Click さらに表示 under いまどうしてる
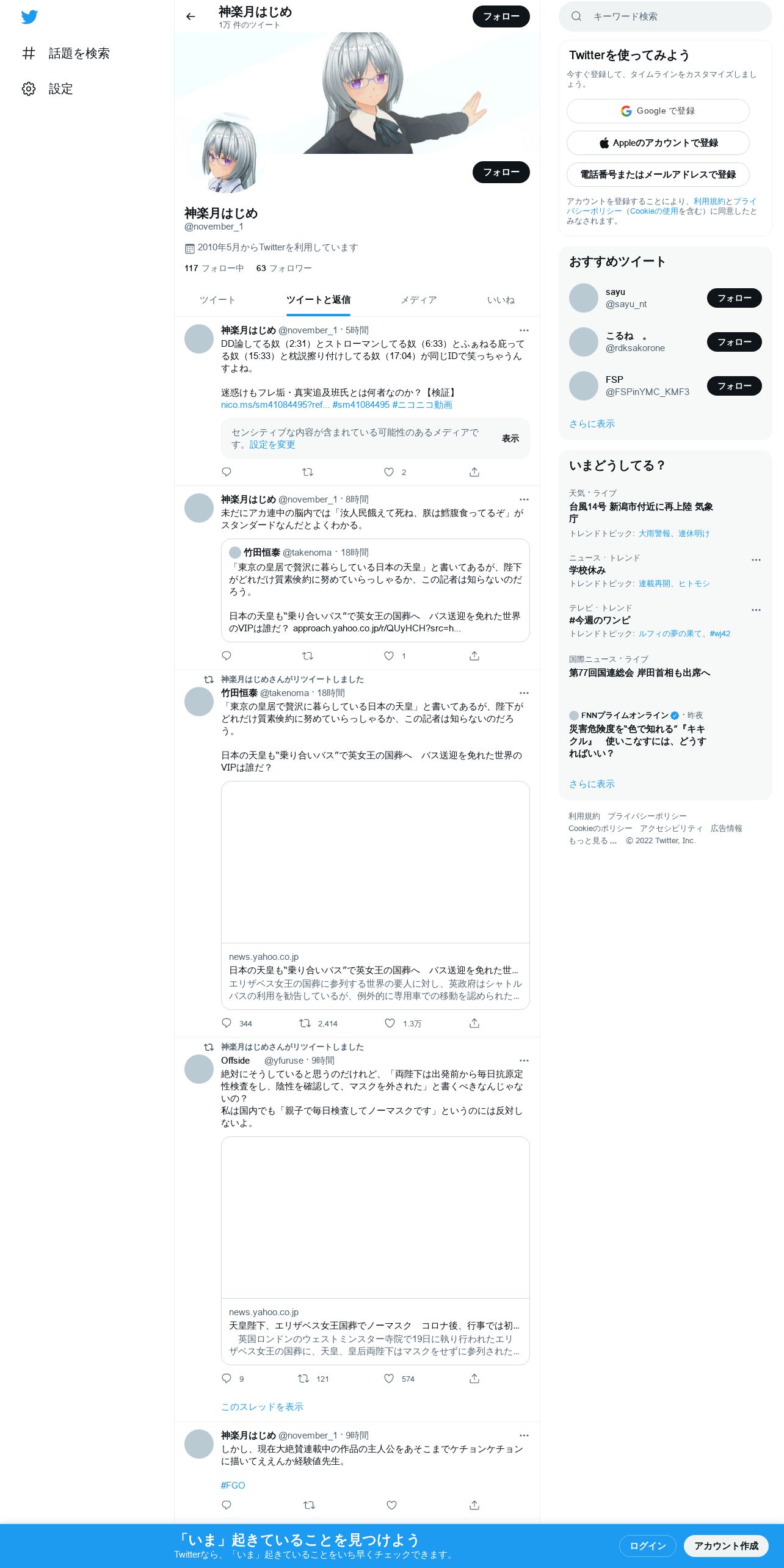The width and height of the screenshot is (784, 1568). 592,784
